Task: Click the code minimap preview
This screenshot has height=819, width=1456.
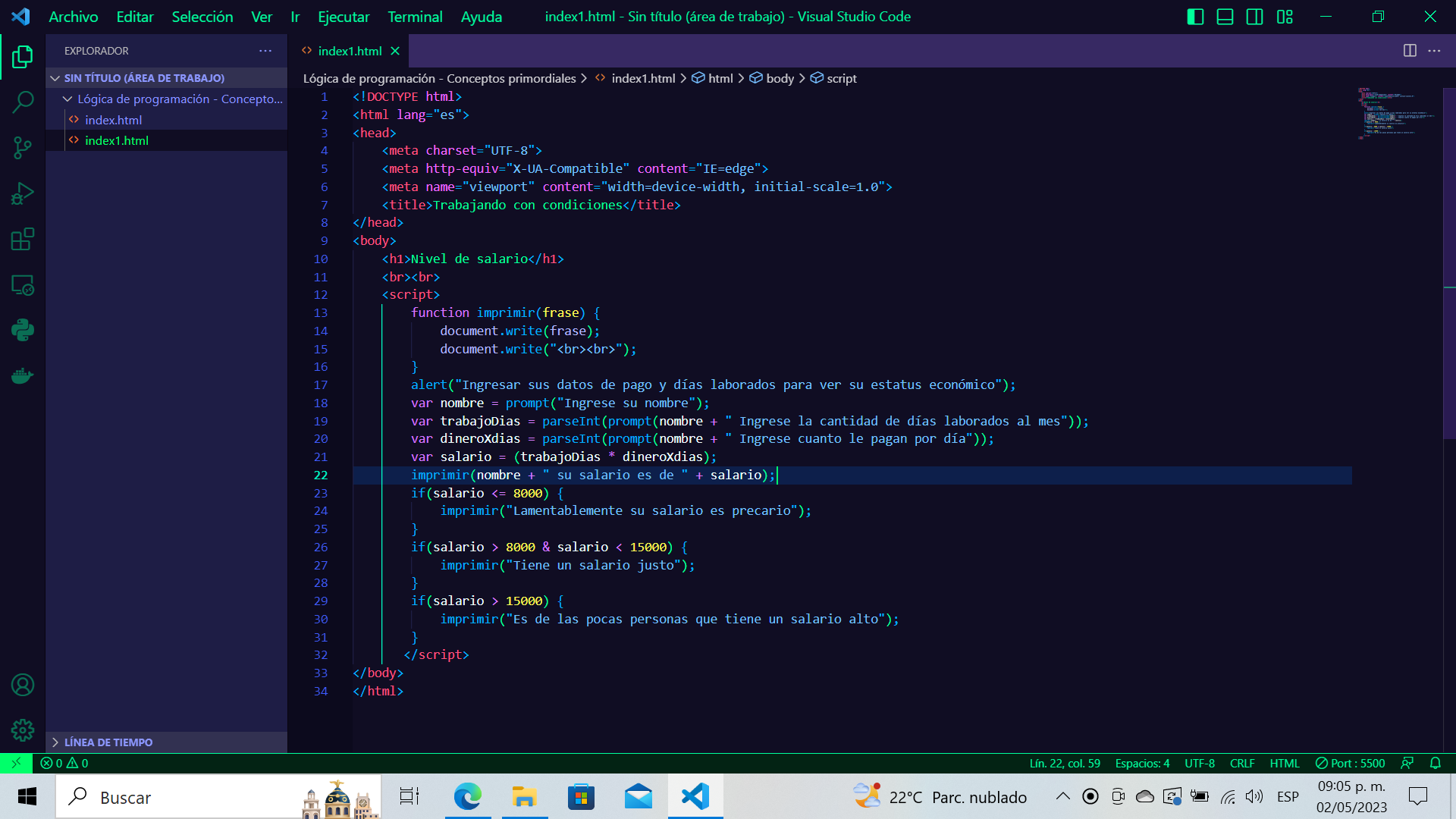Action: click(1397, 114)
